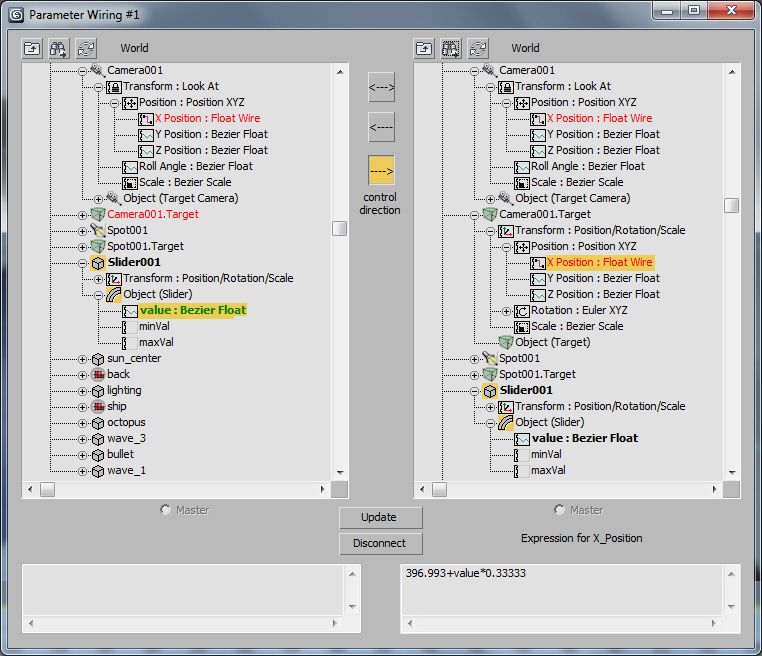Toggle the highlighted right-pointing control direction arrow

click(381, 170)
